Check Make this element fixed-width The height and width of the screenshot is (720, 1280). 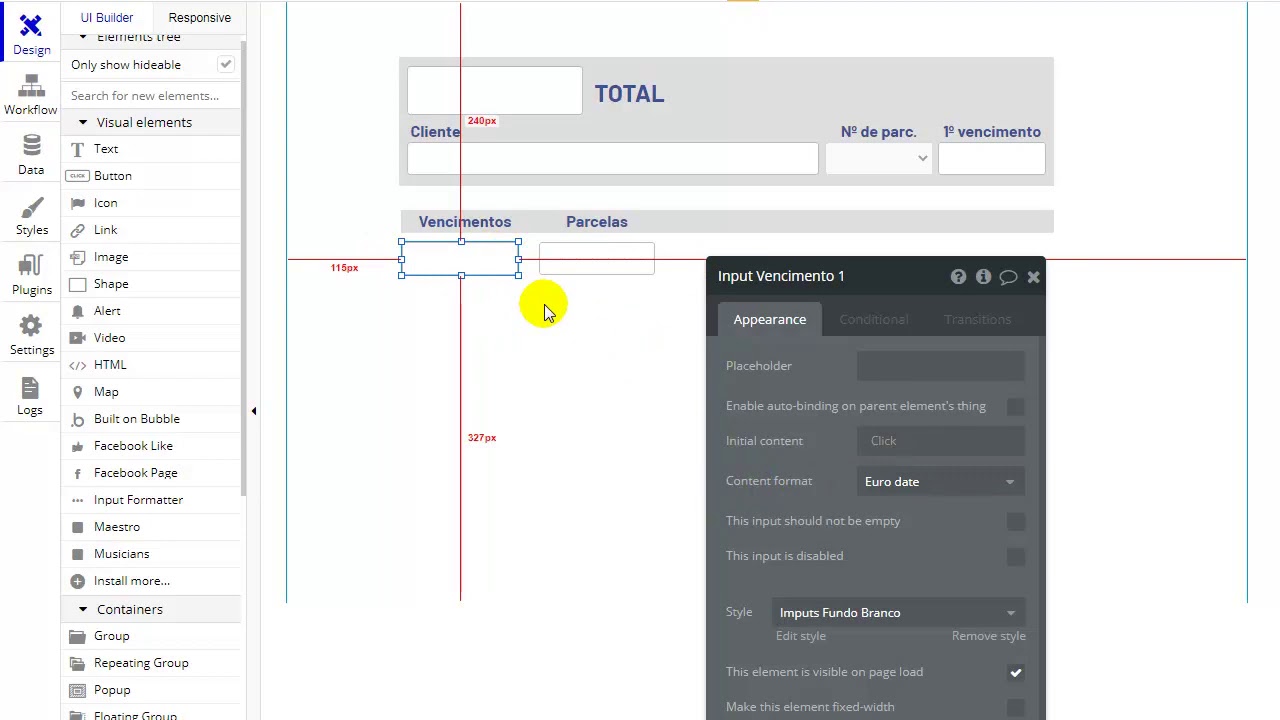click(x=1015, y=708)
